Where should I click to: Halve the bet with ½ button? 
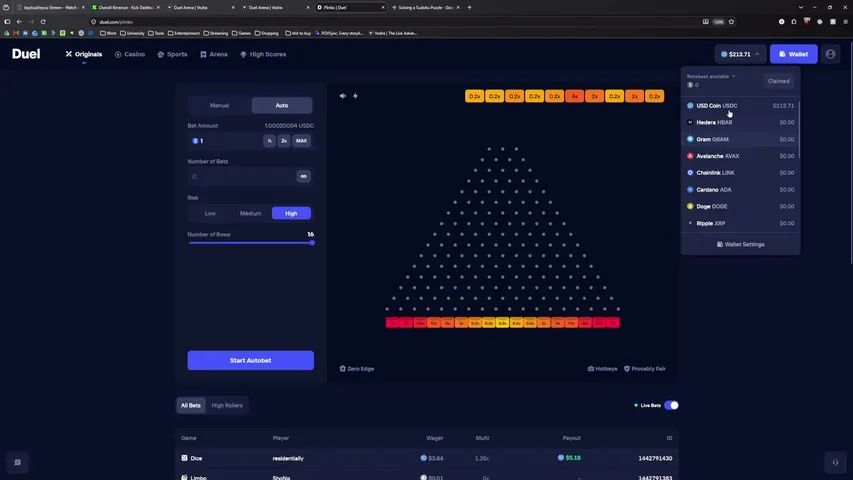pyautogui.click(x=269, y=140)
